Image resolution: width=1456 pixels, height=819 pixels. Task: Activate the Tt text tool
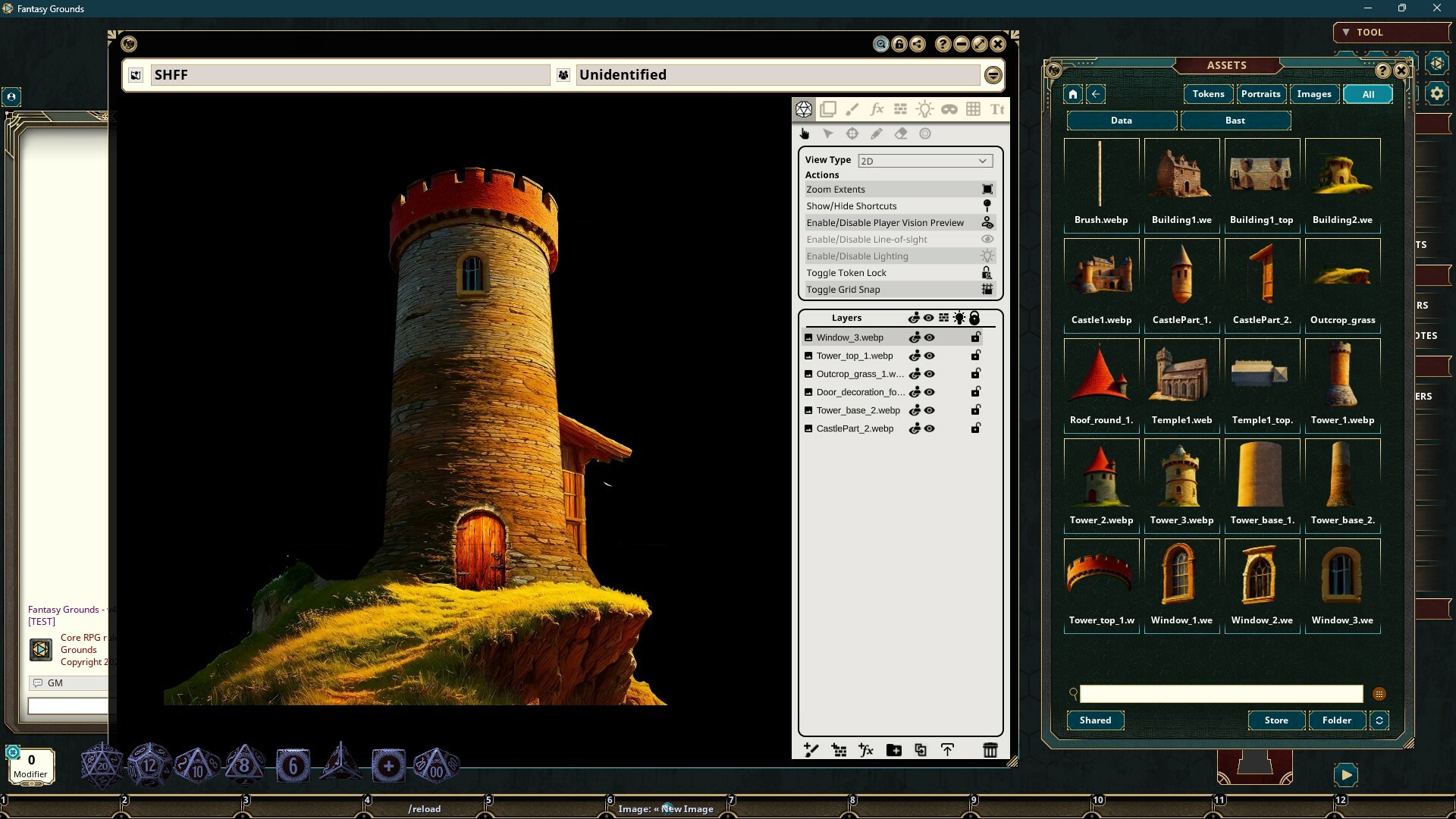coord(998,108)
